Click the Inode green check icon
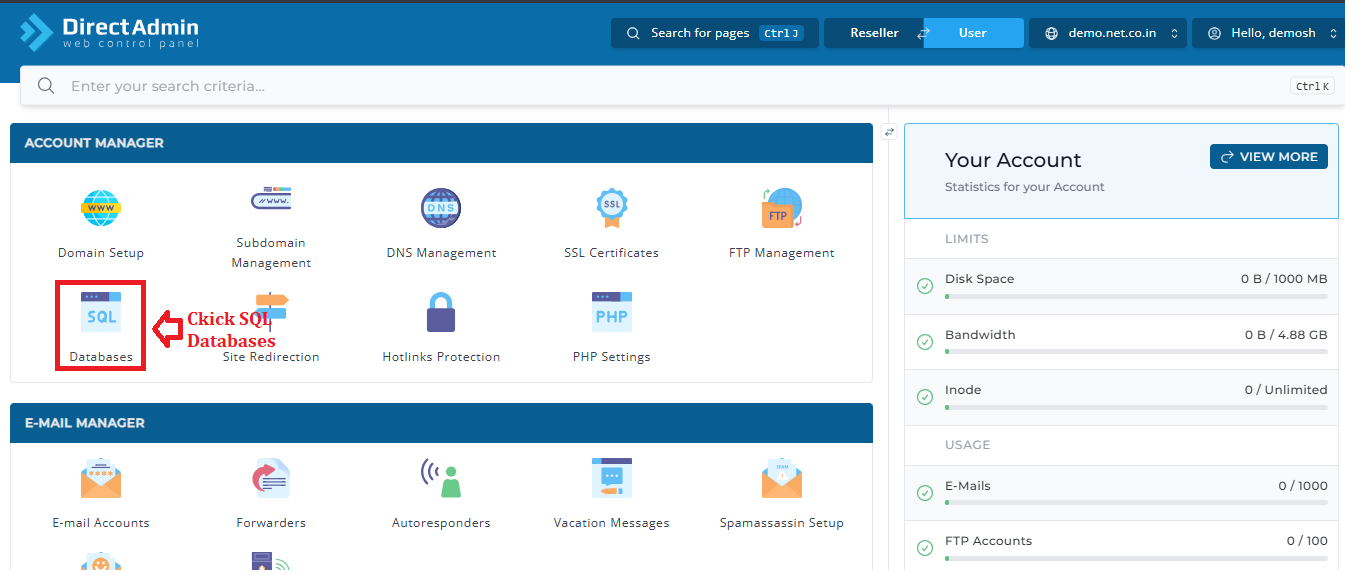This screenshot has width=1360, height=575. (925, 397)
